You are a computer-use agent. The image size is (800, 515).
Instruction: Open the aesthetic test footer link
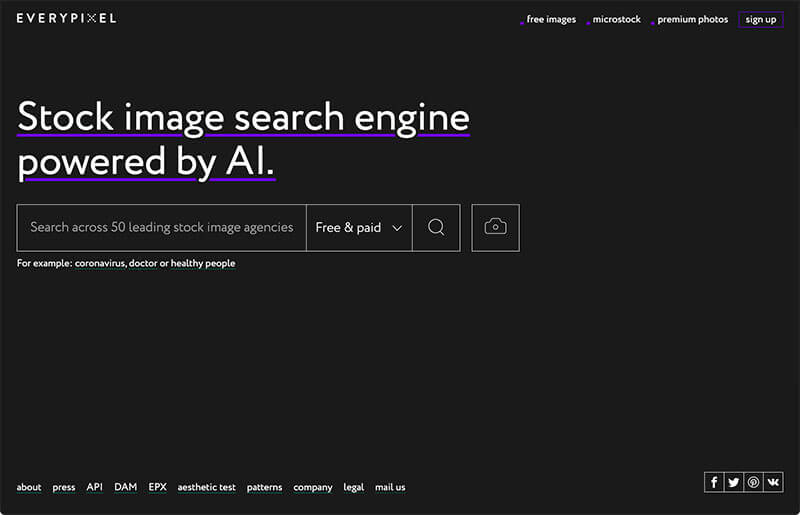tap(207, 487)
